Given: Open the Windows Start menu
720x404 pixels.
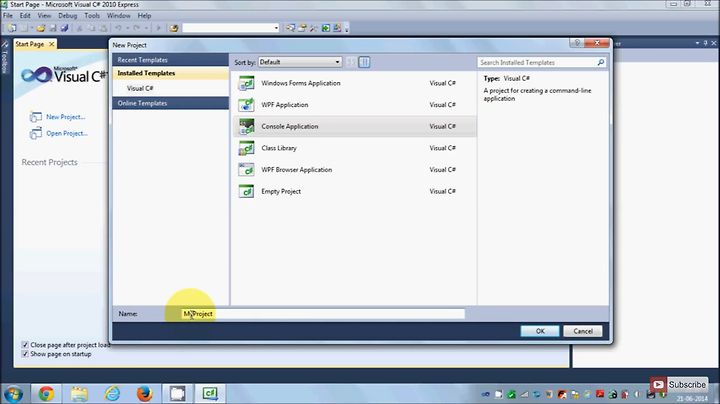Looking at the screenshot, I should pos(13,394).
